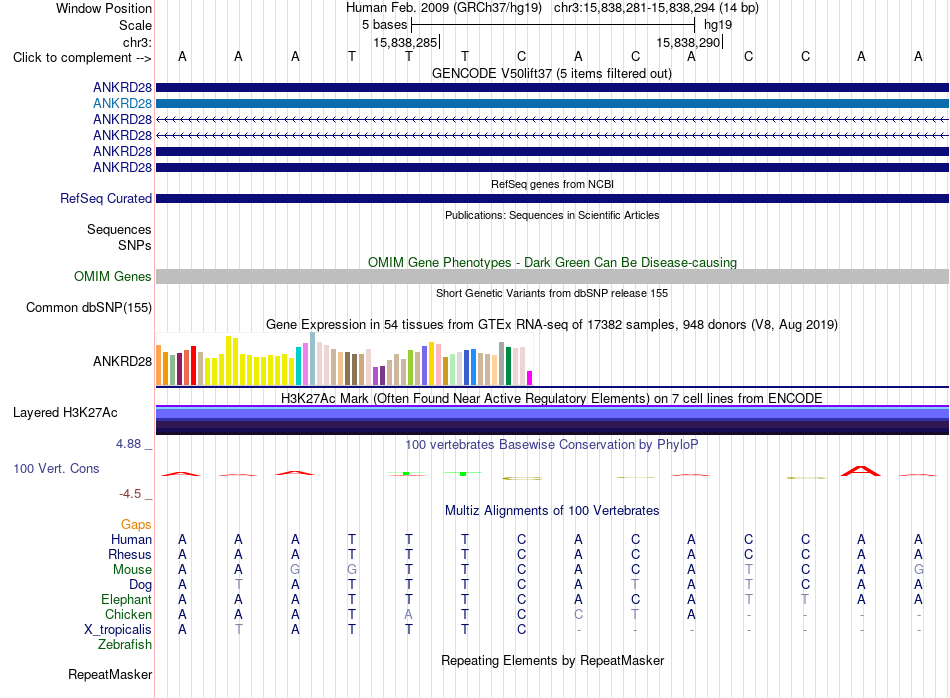950x698 pixels.
Task: Click the light-blue ANKRD28 transcript bar
Action: pos(552,104)
